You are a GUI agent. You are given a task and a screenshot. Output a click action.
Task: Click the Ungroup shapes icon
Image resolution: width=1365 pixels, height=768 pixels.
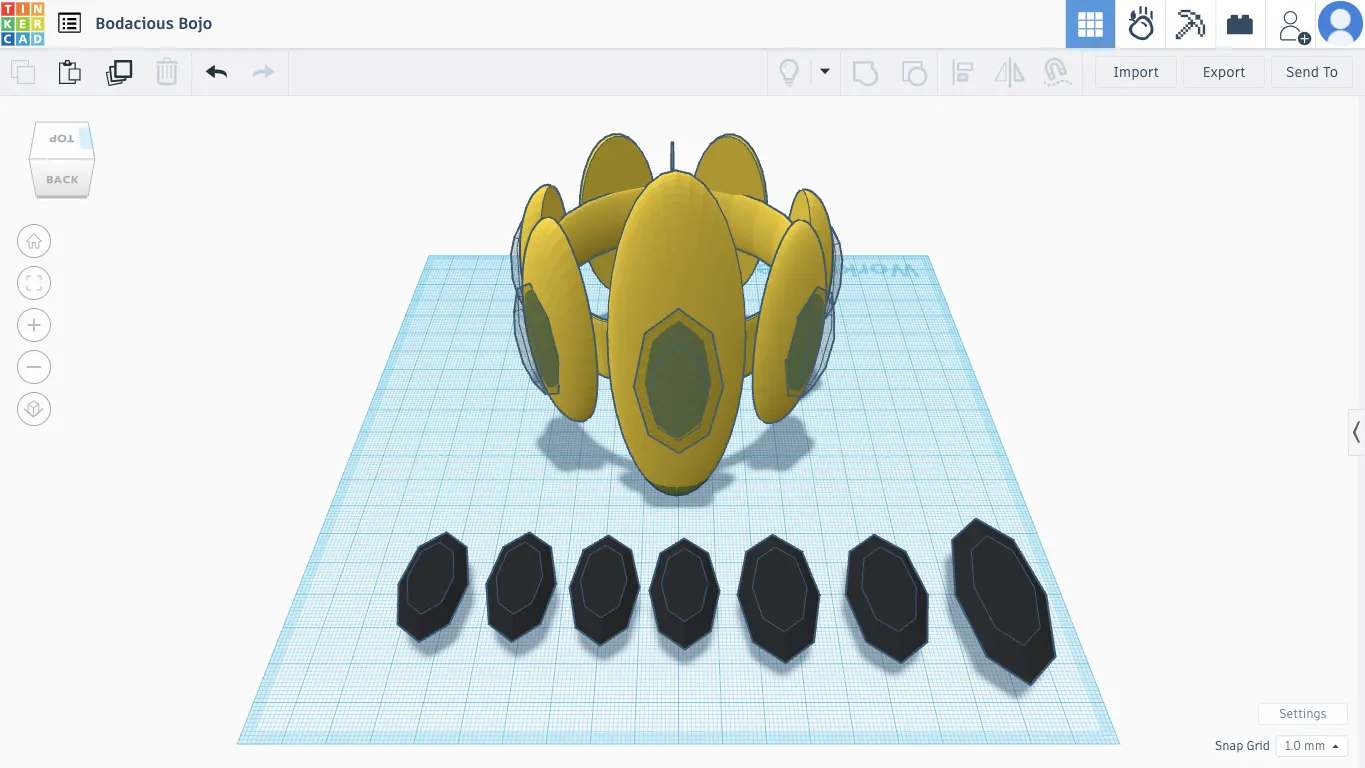coord(914,72)
